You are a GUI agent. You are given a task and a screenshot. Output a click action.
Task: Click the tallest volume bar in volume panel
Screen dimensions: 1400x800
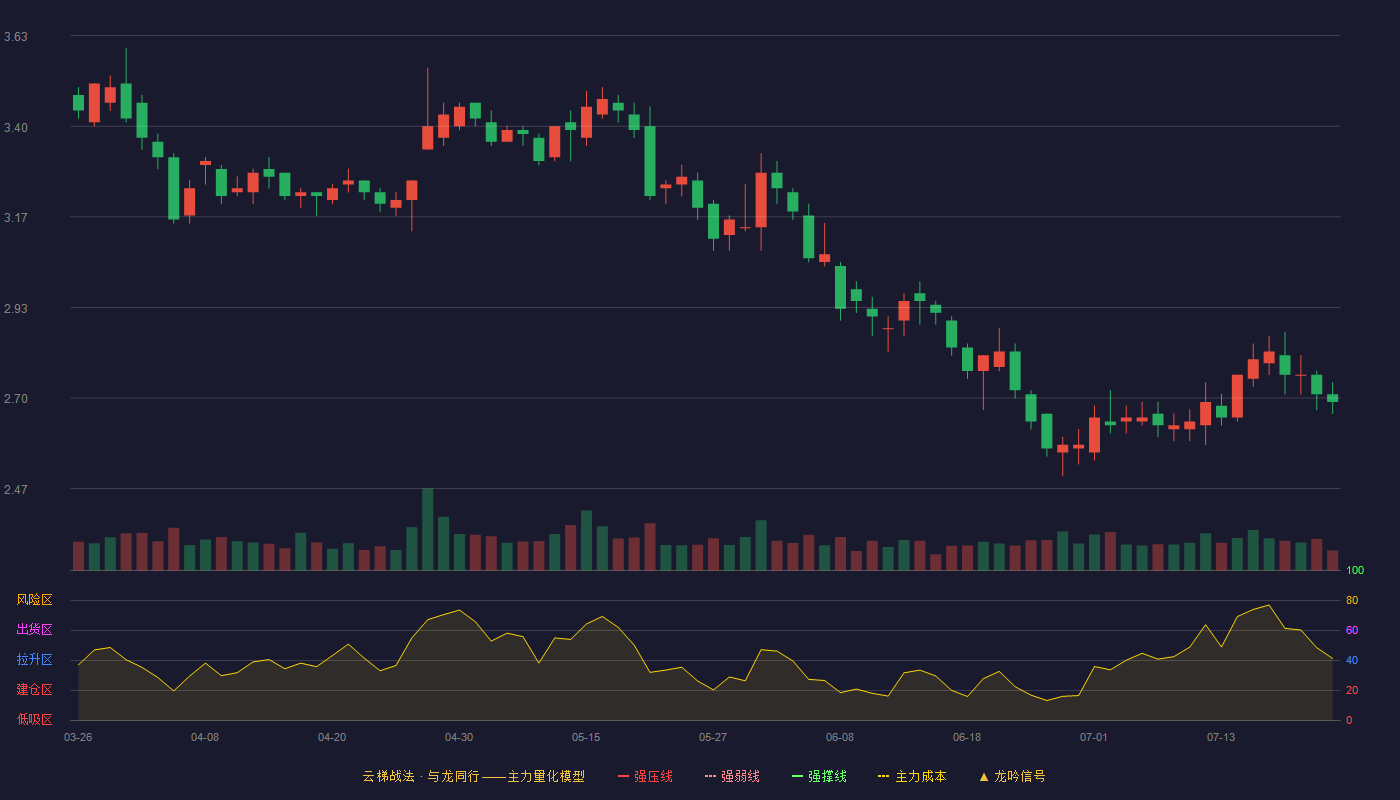(x=427, y=529)
